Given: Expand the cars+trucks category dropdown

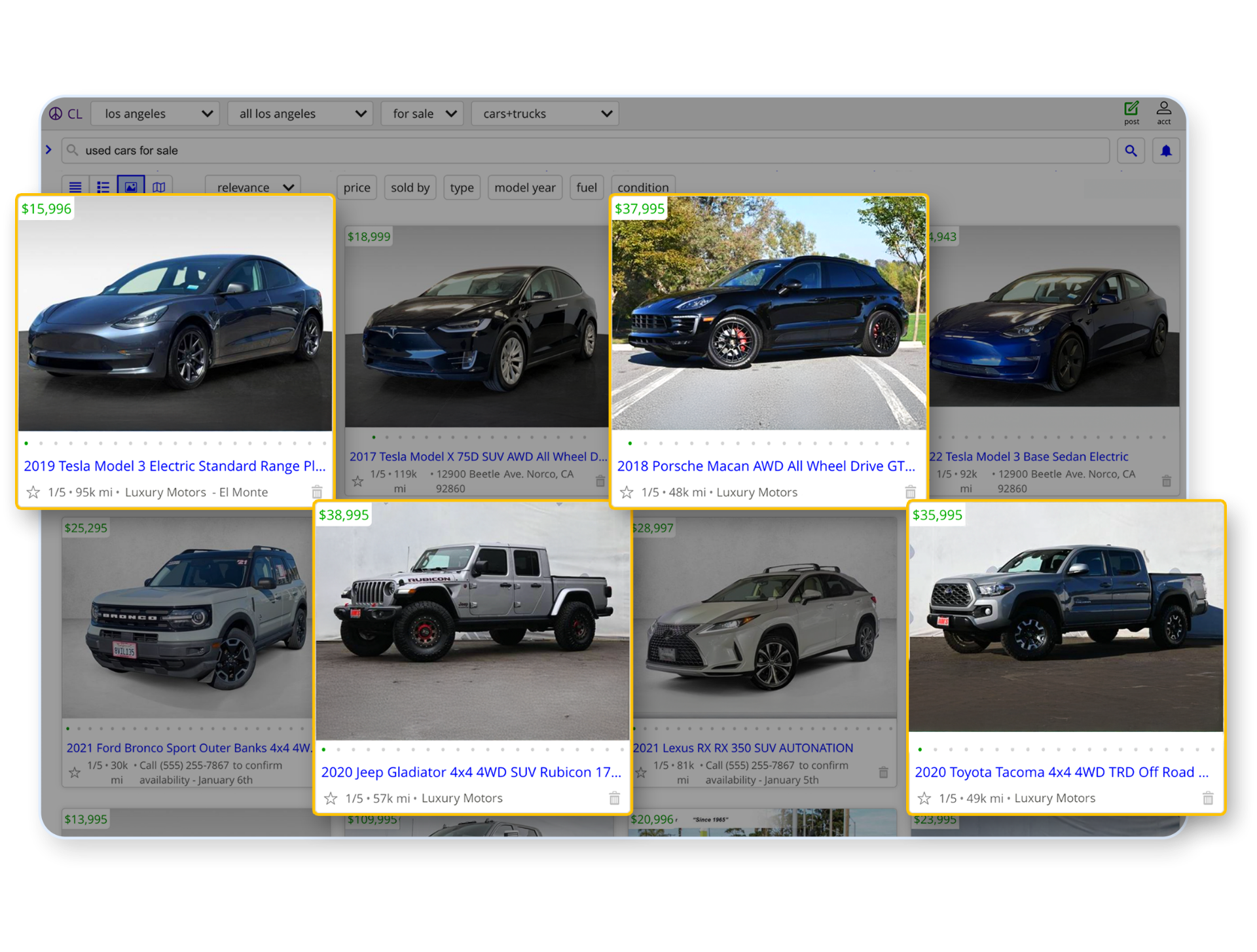Looking at the screenshot, I should pyautogui.click(x=545, y=114).
